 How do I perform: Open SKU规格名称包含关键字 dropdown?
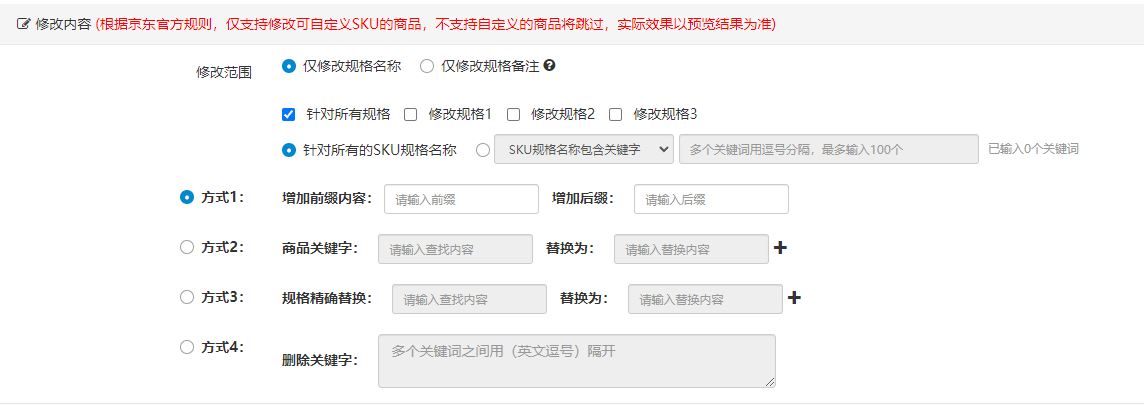click(x=584, y=149)
